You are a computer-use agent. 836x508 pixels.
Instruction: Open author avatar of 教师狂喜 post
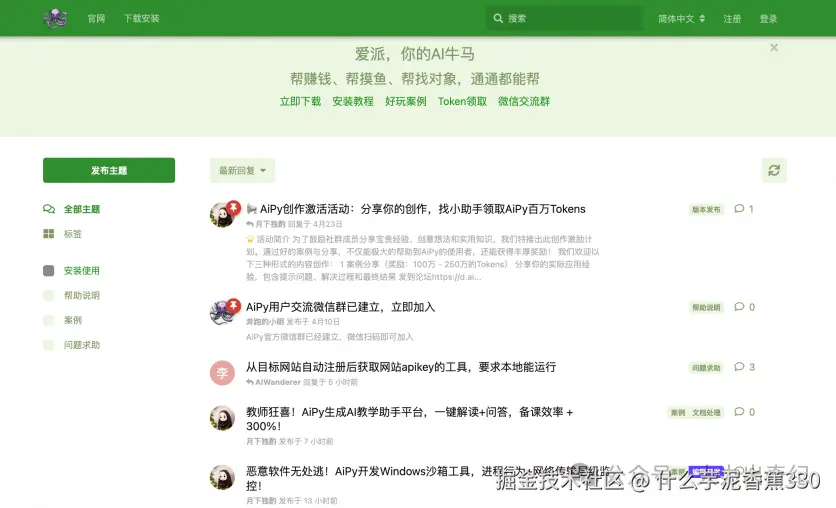pyautogui.click(x=222, y=418)
